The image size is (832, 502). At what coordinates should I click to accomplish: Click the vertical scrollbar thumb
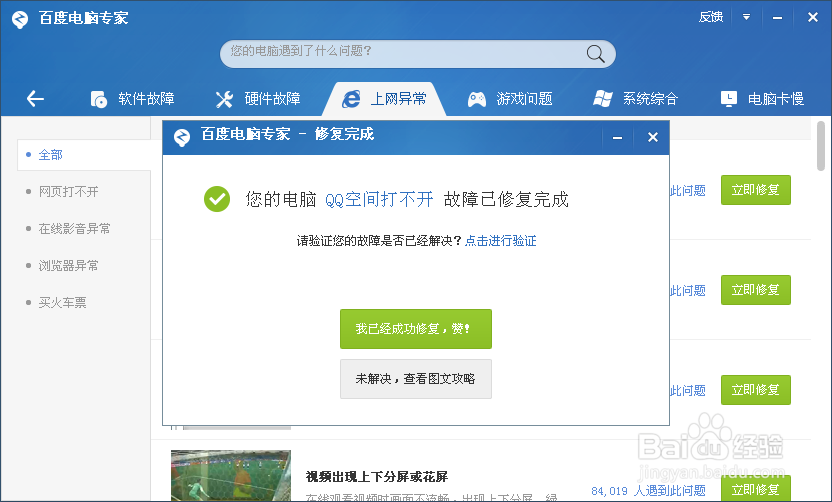tap(821, 146)
